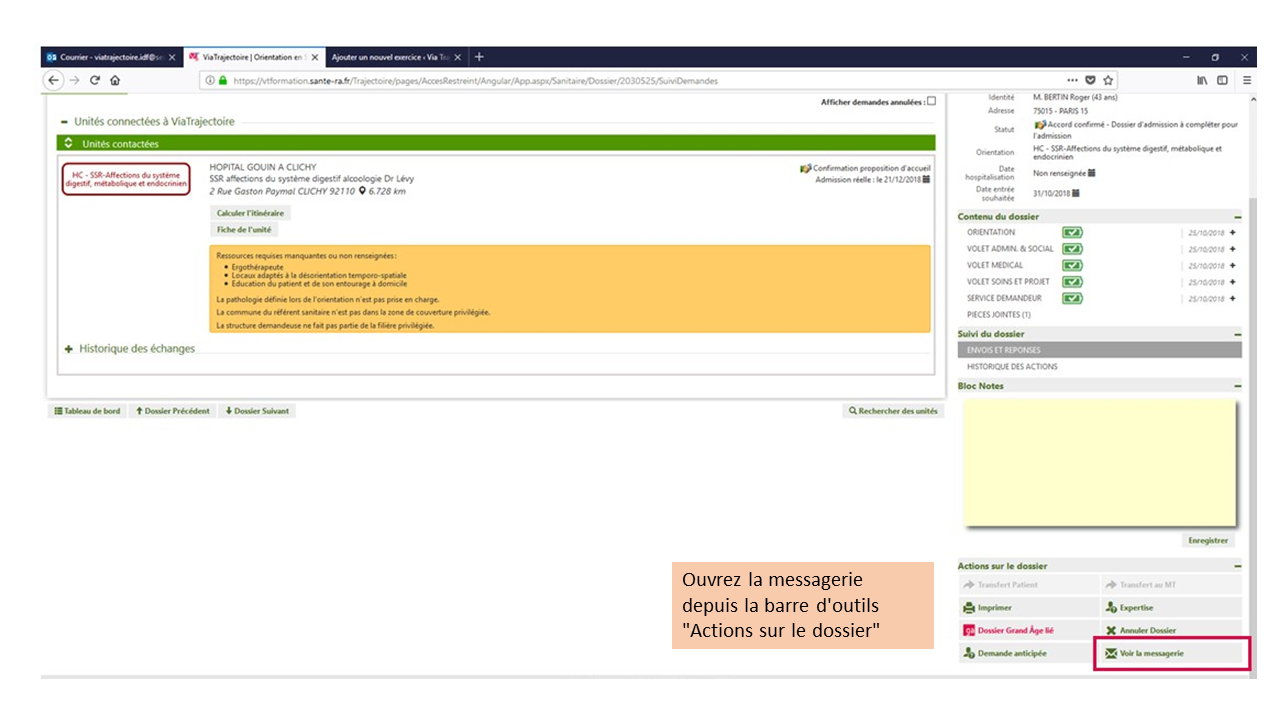Click the green check badge for ORIENTATION
The height and width of the screenshot is (720, 1280).
click(1072, 232)
